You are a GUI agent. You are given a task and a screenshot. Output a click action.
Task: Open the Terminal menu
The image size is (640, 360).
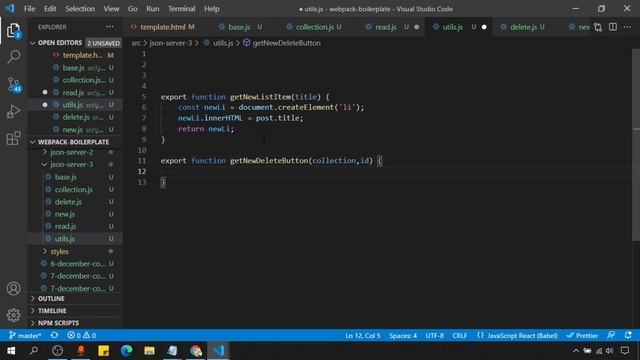click(x=182, y=9)
